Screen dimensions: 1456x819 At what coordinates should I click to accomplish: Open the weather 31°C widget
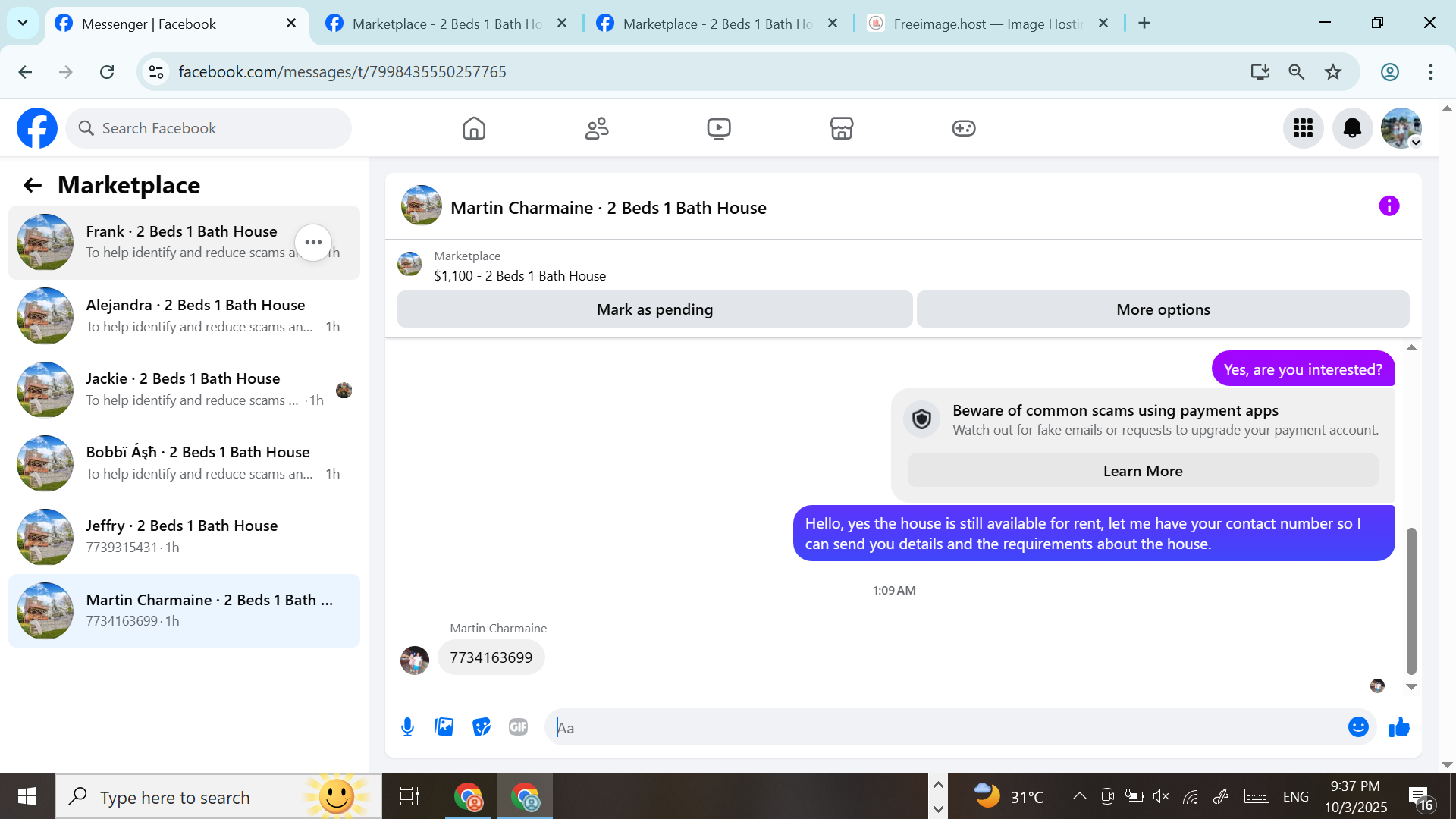click(1009, 796)
